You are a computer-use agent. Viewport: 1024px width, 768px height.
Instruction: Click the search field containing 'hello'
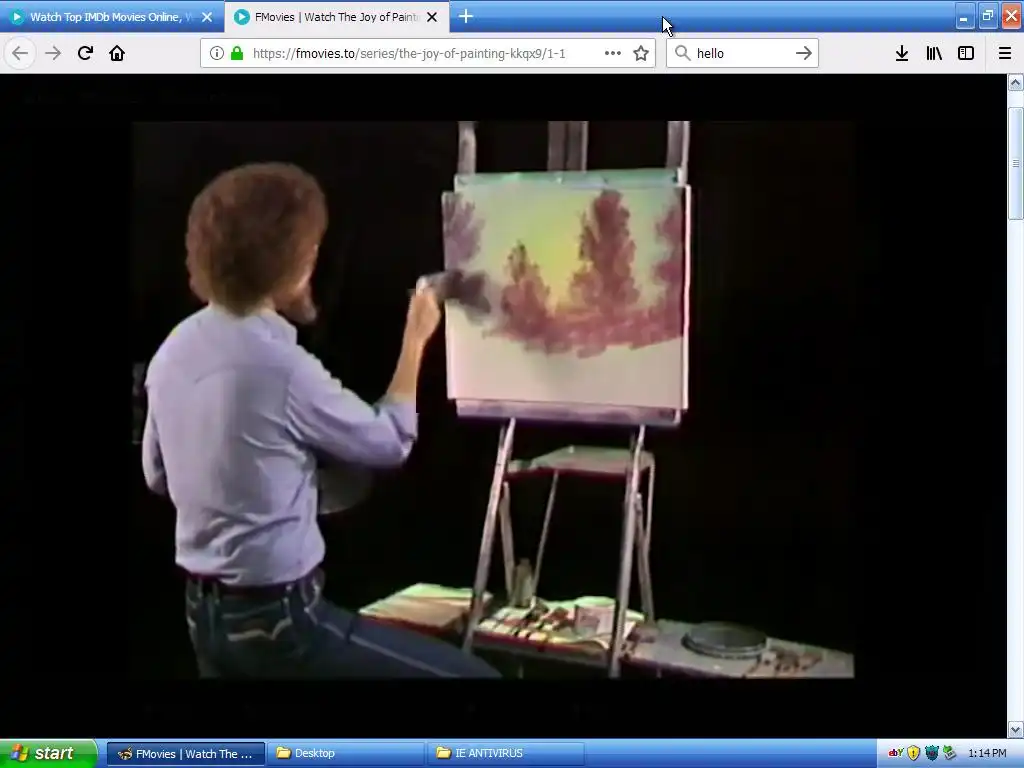pos(743,53)
